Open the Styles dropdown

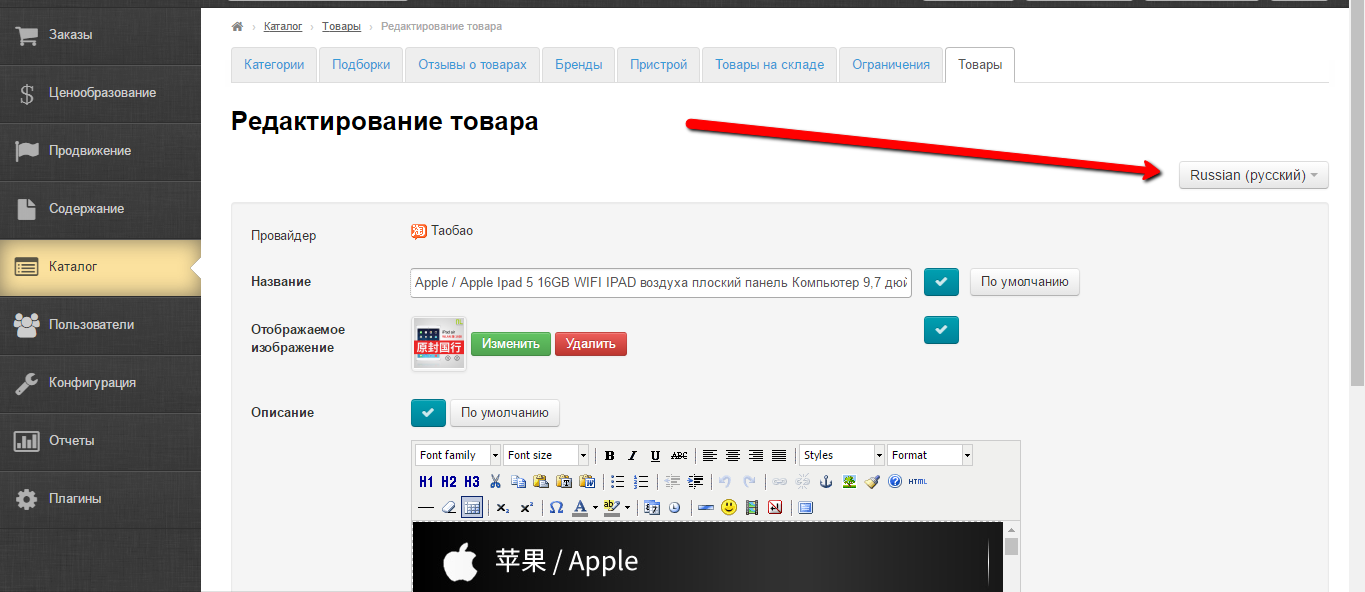point(842,455)
